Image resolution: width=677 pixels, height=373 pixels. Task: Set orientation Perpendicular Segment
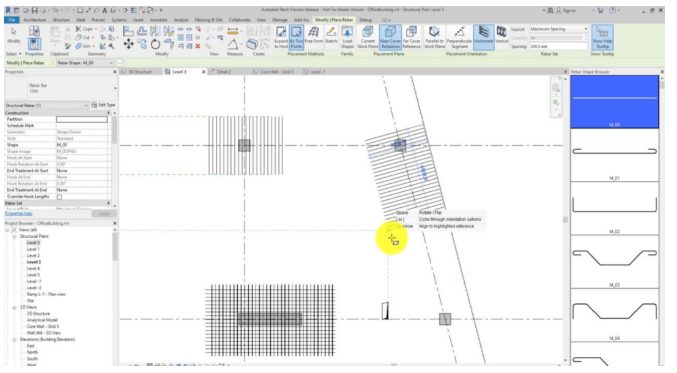point(459,37)
